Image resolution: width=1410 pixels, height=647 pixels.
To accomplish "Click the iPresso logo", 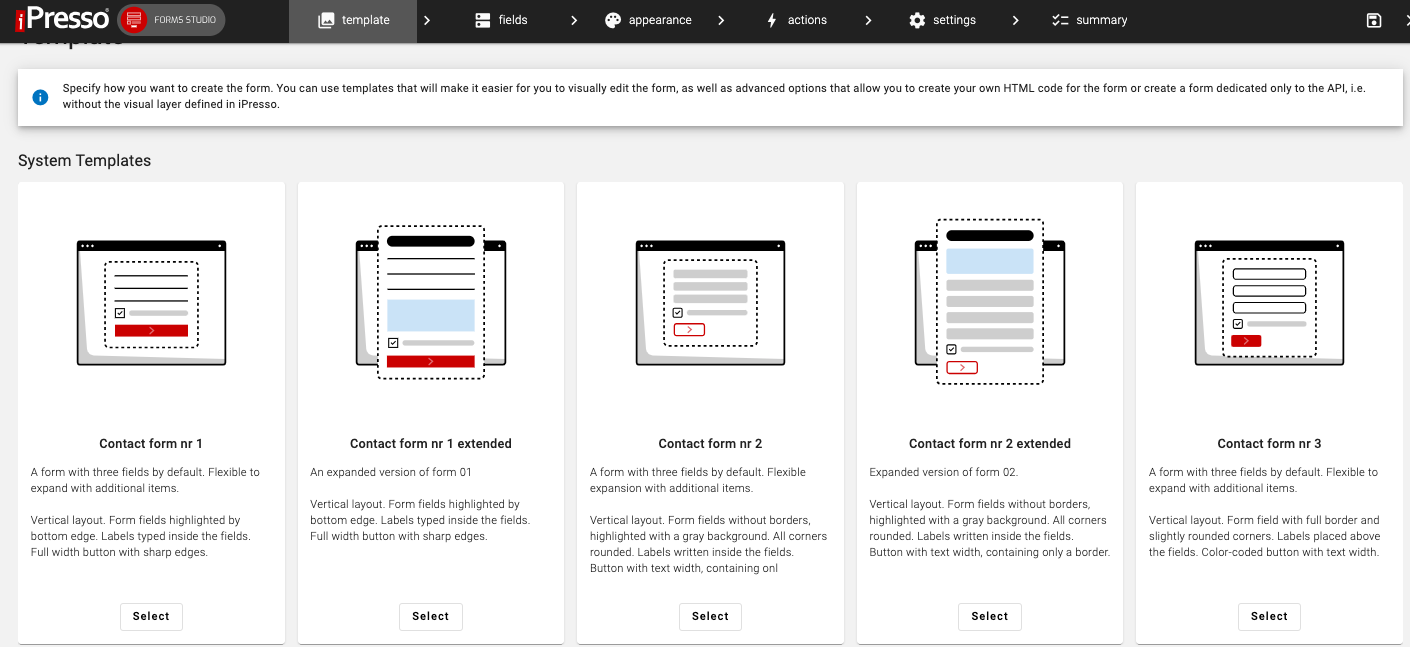I will pos(60,18).
